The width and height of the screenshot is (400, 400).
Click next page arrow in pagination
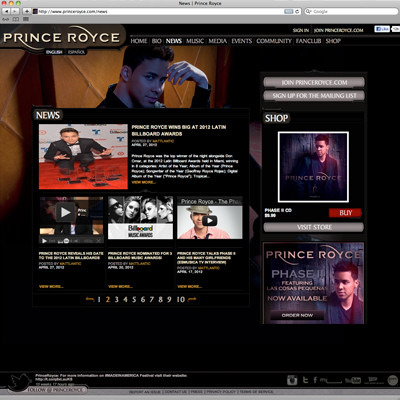(192, 299)
